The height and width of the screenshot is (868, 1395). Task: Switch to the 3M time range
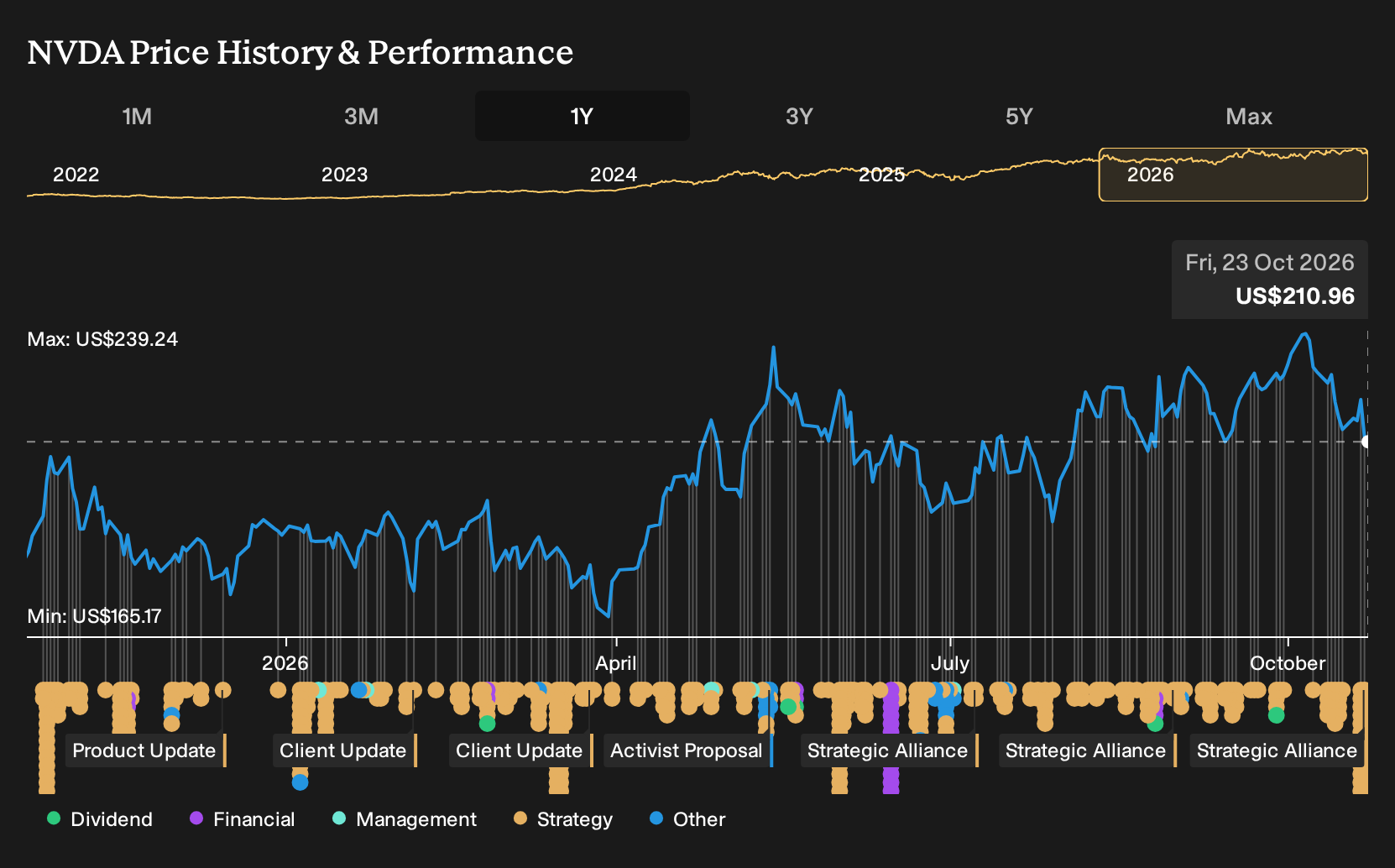point(361,116)
